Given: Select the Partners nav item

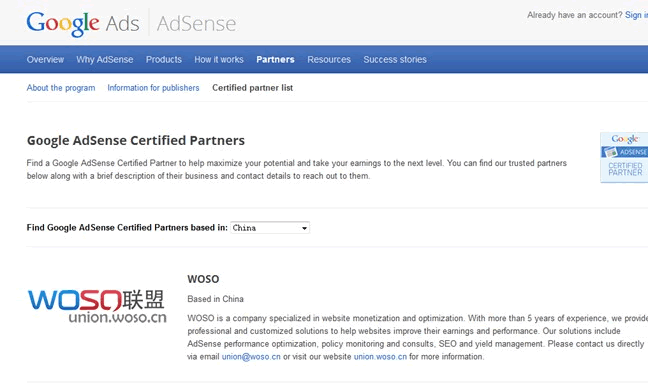Looking at the screenshot, I should click(x=275, y=59).
